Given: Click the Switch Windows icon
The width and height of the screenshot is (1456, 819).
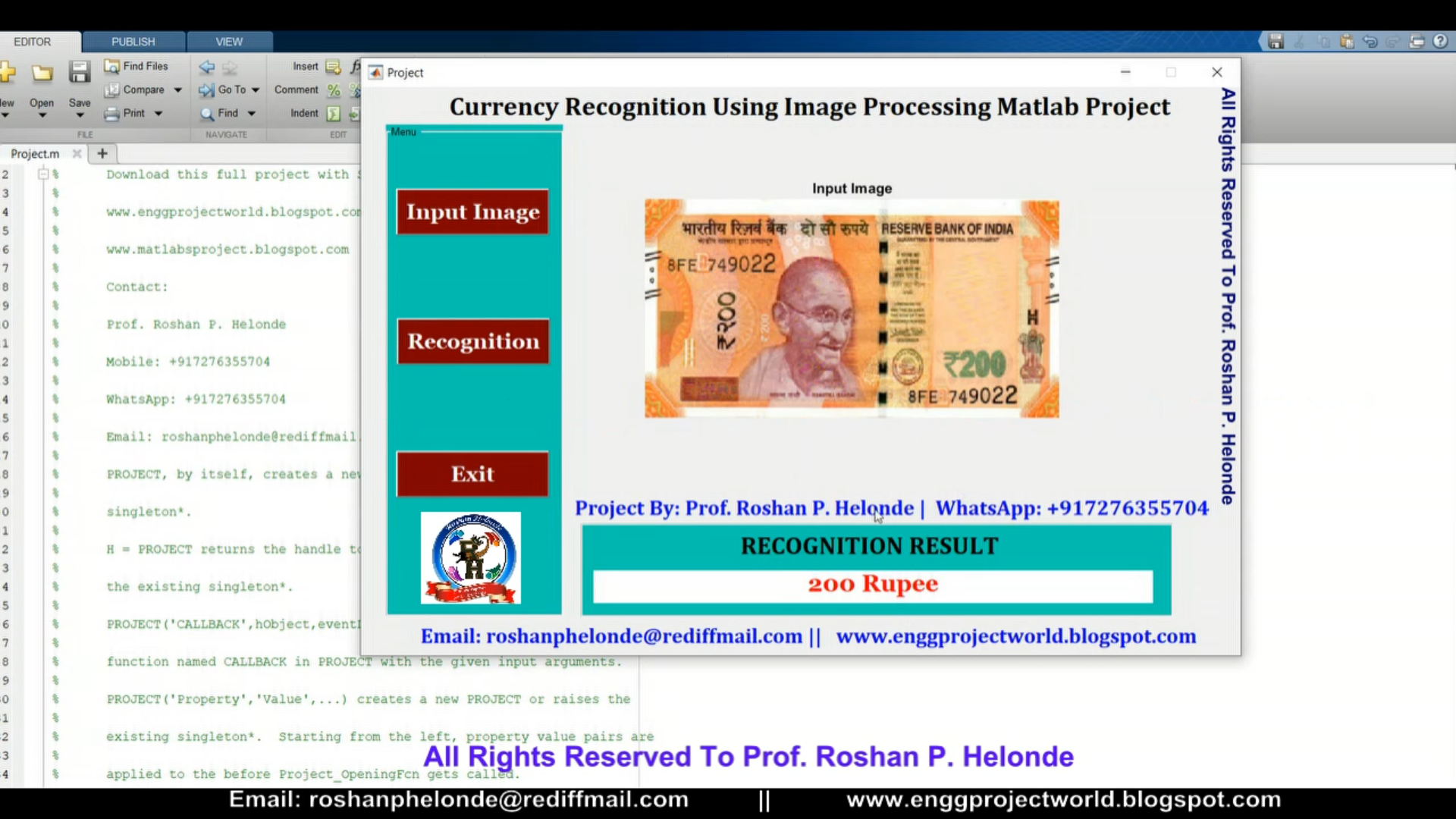Looking at the screenshot, I should coord(1417,42).
